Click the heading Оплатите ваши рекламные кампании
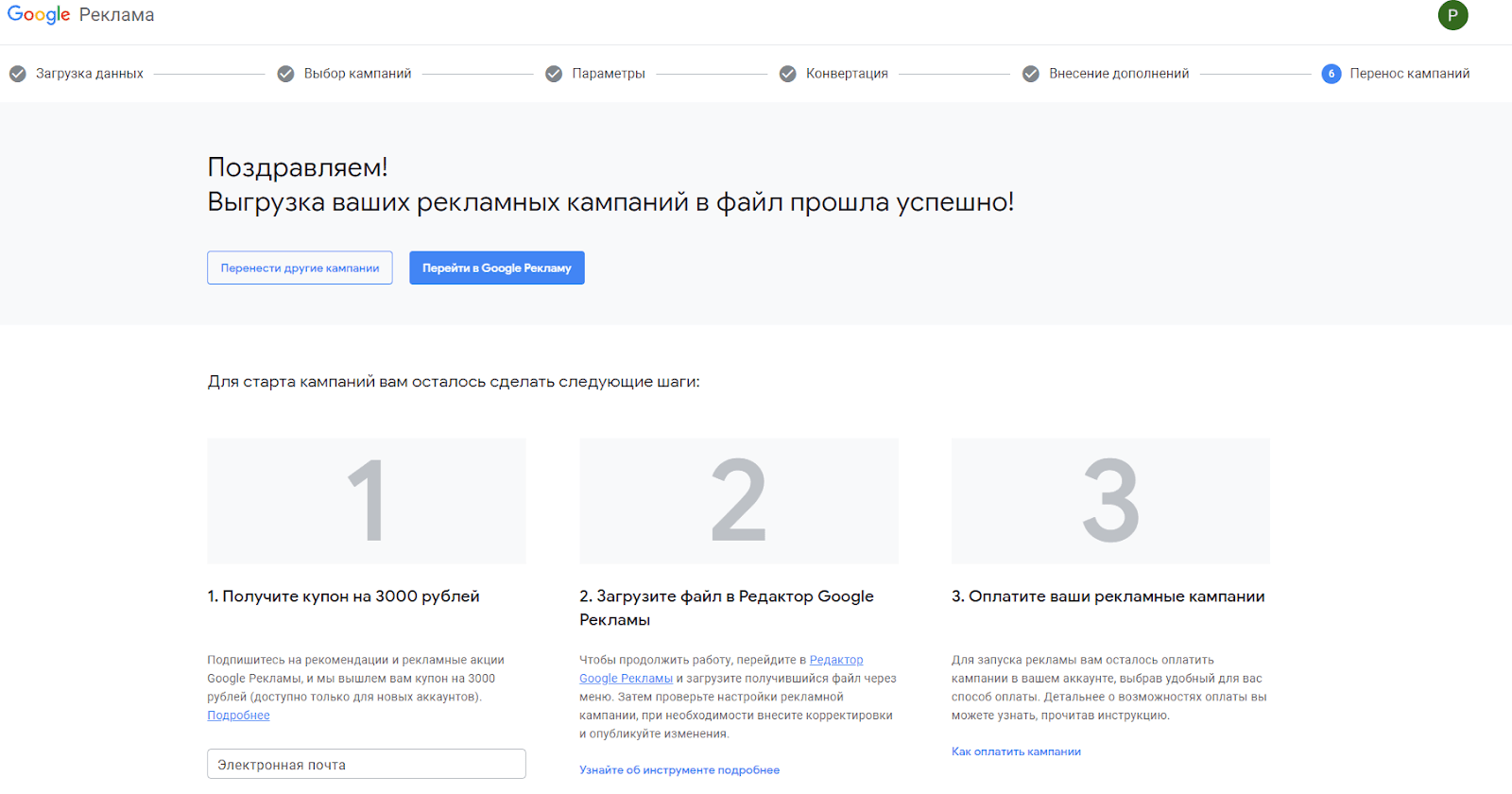 click(x=1108, y=596)
